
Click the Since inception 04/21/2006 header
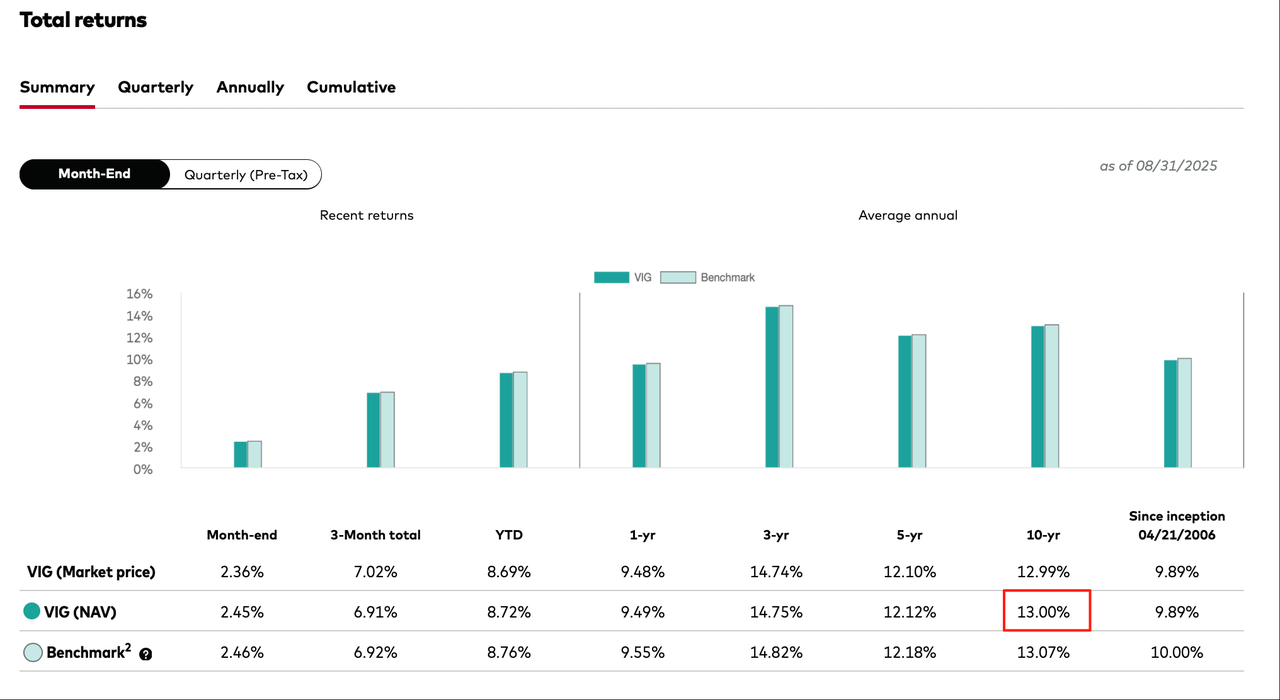pyautogui.click(x=1176, y=525)
